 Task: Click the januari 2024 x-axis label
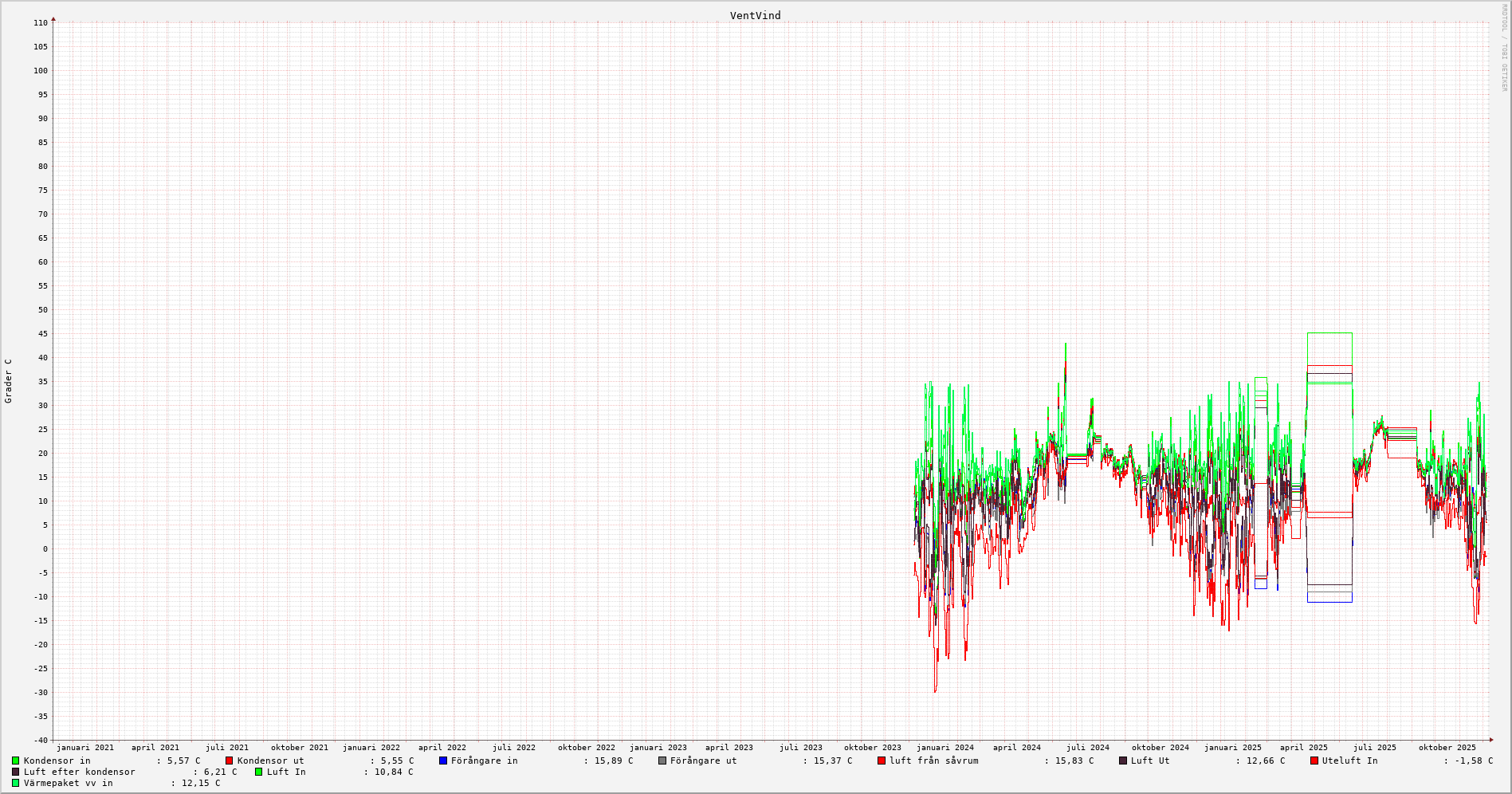(x=945, y=748)
